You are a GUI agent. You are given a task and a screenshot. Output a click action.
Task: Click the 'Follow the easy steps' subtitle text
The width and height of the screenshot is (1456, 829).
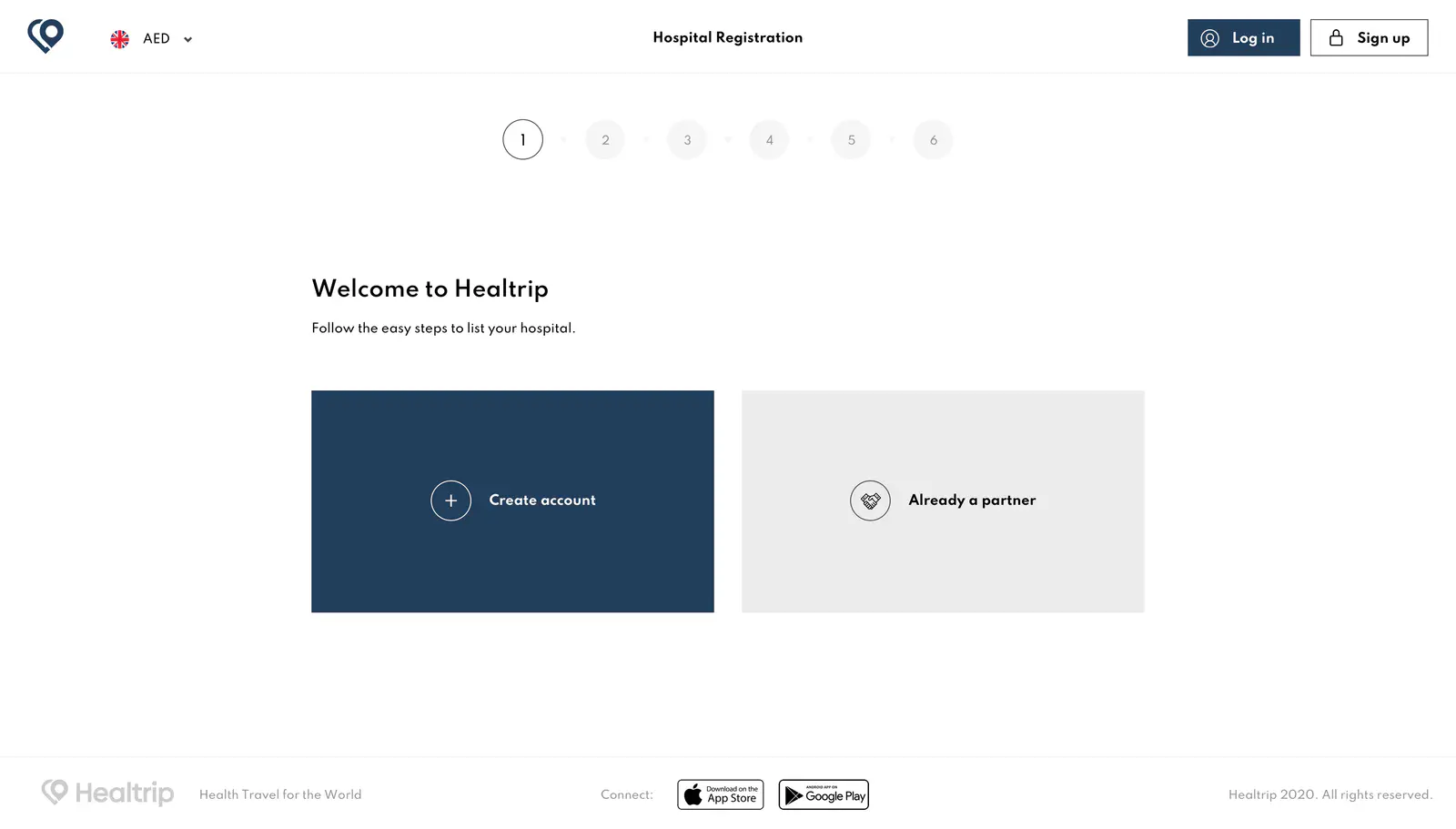[x=443, y=329]
